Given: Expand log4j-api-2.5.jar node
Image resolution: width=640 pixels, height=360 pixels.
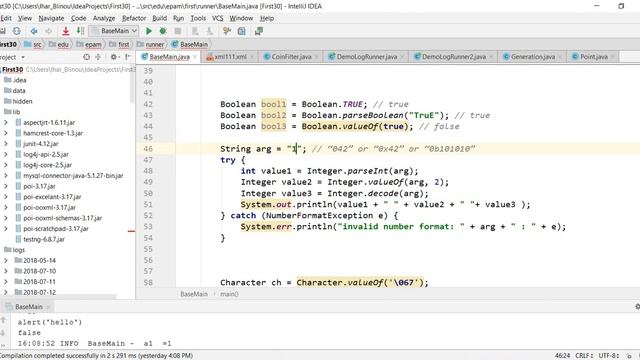Looking at the screenshot, I should (x=6, y=154).
